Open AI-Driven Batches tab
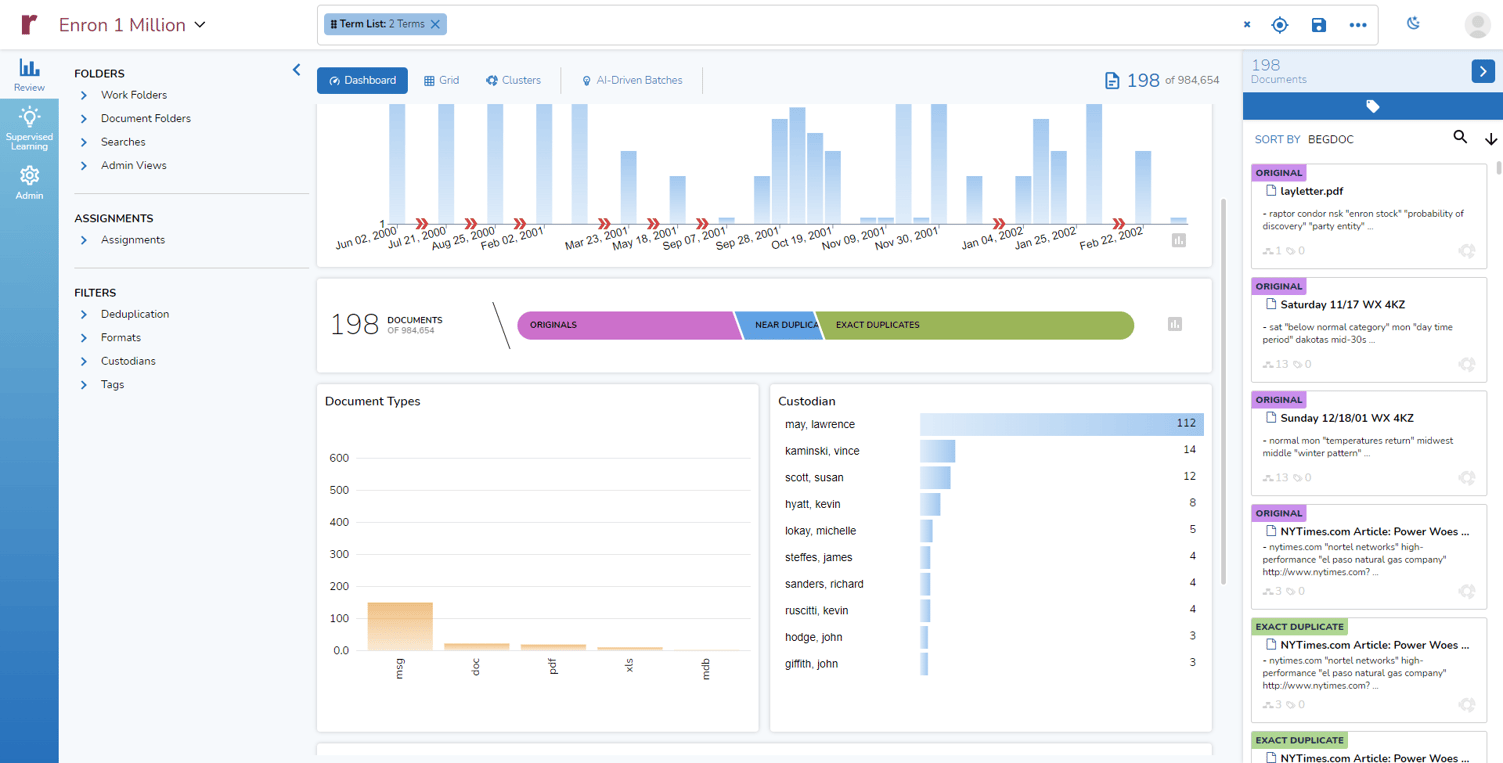This screenshot has height=763, width=1503. (632, 80)
